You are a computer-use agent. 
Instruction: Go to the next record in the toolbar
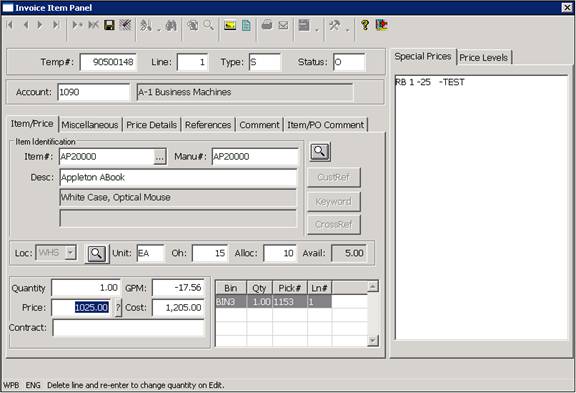[x=40, y=25]
